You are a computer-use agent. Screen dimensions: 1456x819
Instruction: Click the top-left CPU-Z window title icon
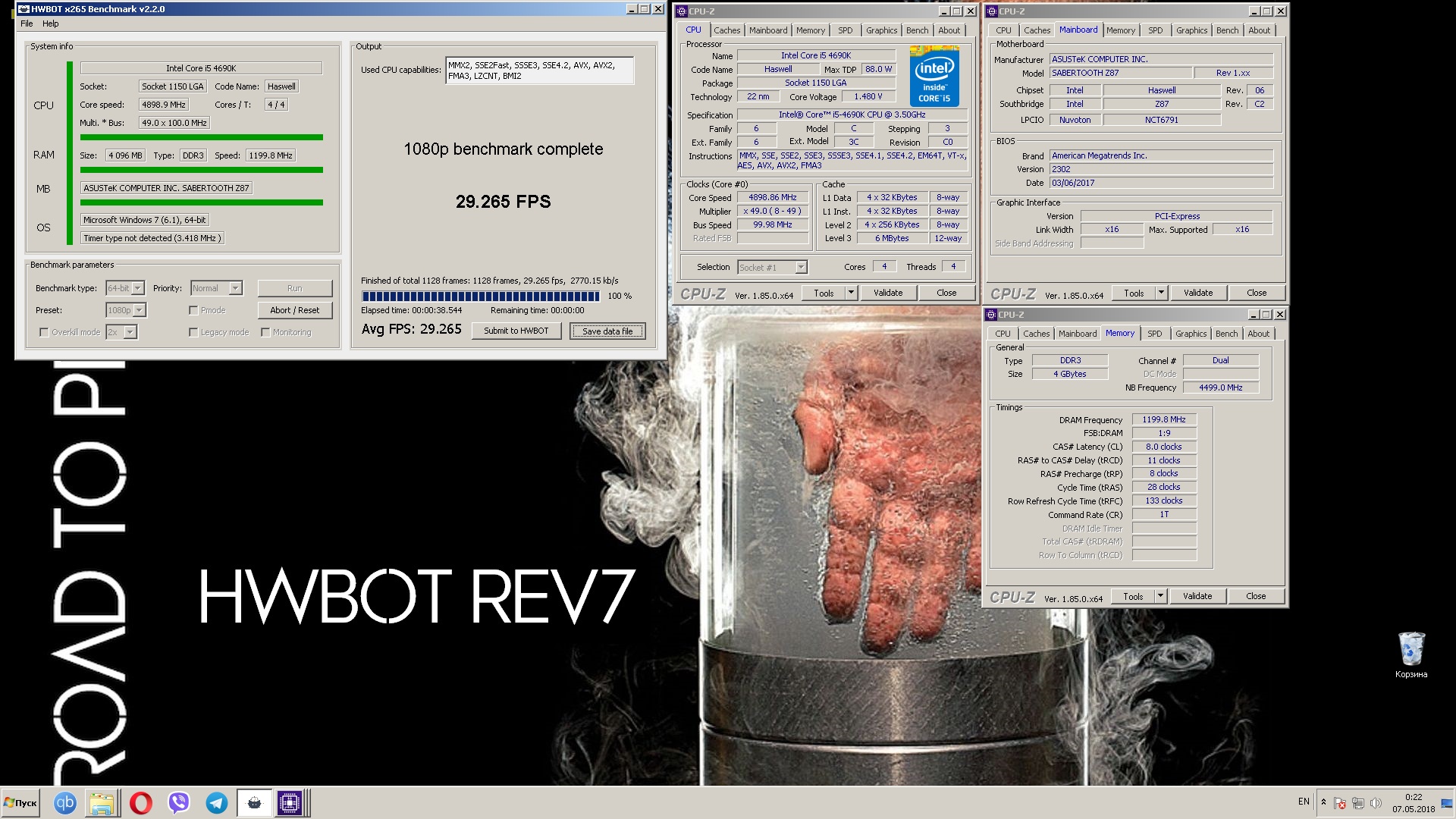[x=682, y=11]
